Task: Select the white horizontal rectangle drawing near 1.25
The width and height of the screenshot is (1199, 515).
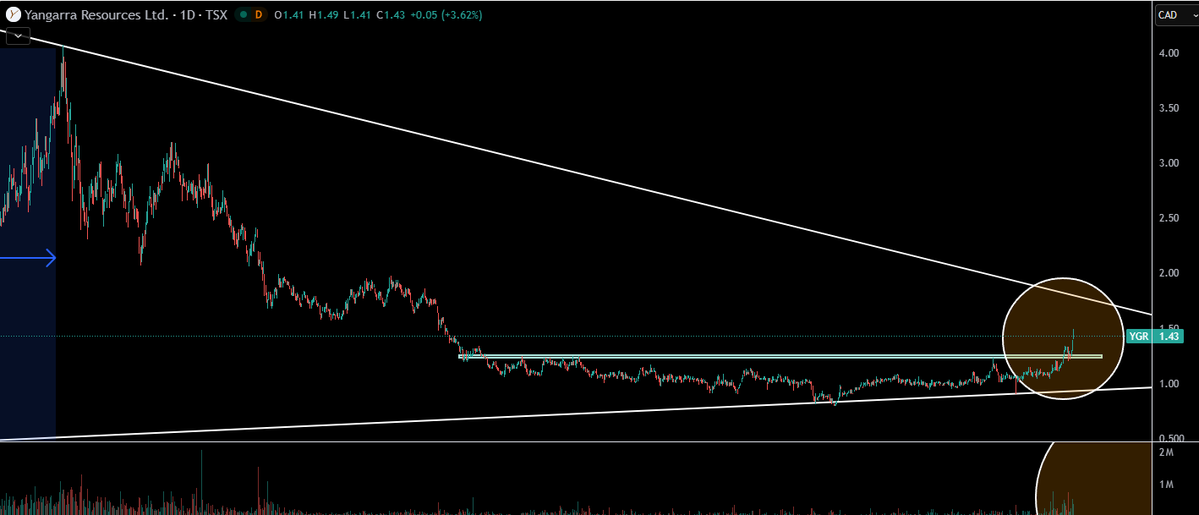Action: (780, 357)
